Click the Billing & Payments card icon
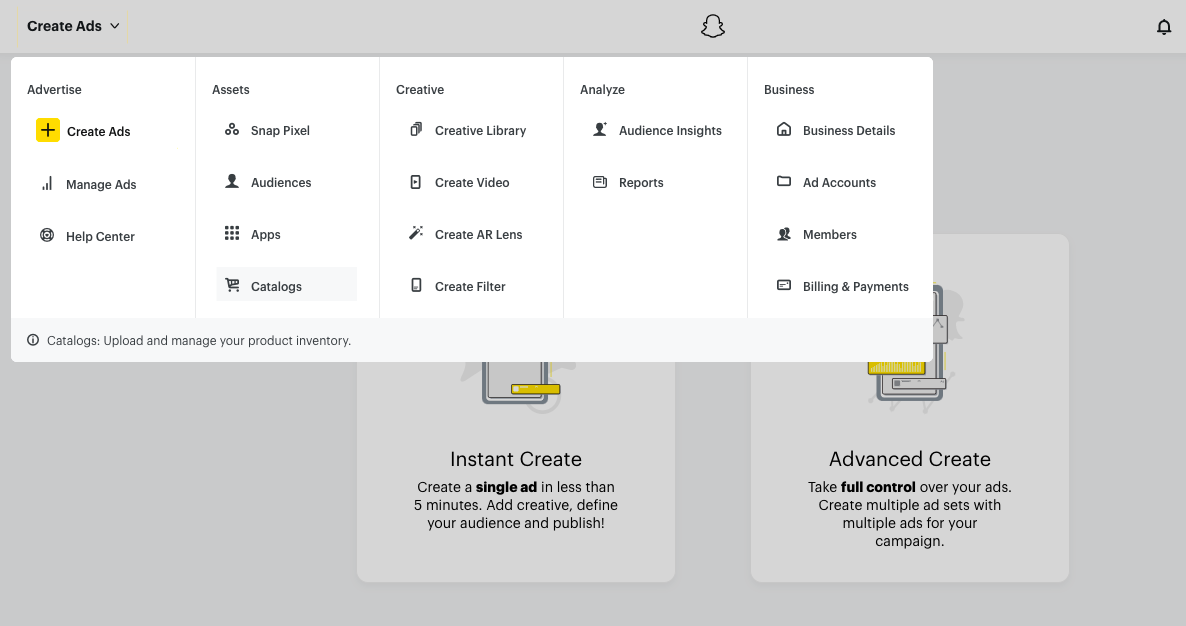This screenshot has height=626, width=1186. coord(784,285)
